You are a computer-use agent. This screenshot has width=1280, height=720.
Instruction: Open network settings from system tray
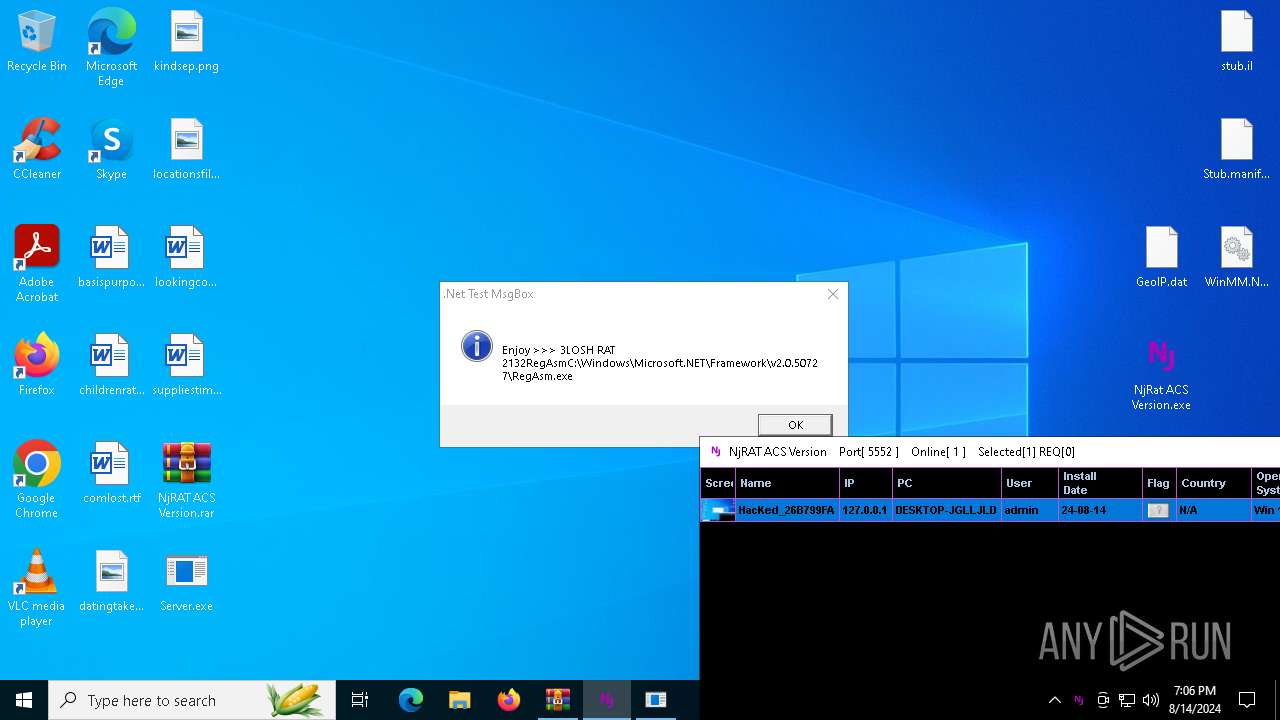pos(1127,700)
